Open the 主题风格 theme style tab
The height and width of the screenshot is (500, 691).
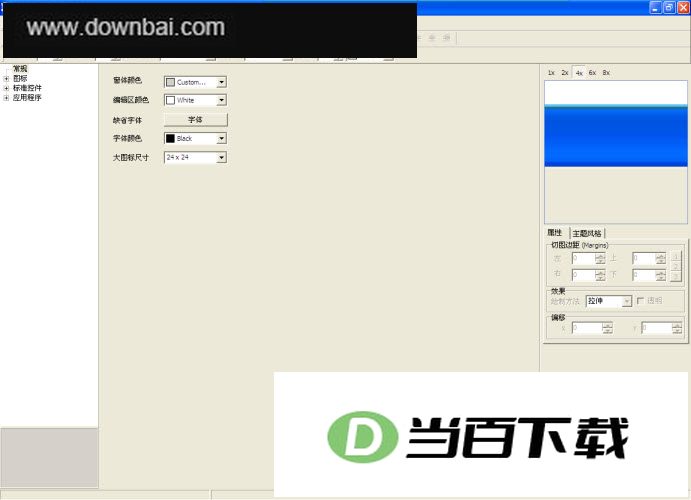tap(587, 233)
